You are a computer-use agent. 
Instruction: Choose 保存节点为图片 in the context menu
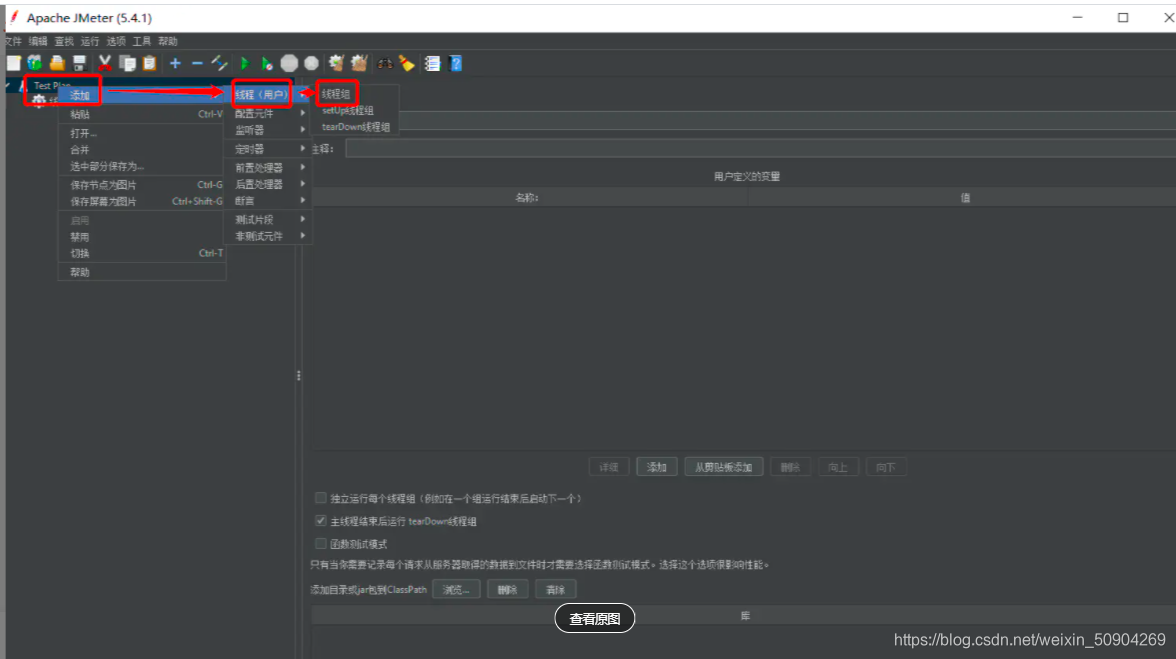[142, 184]
